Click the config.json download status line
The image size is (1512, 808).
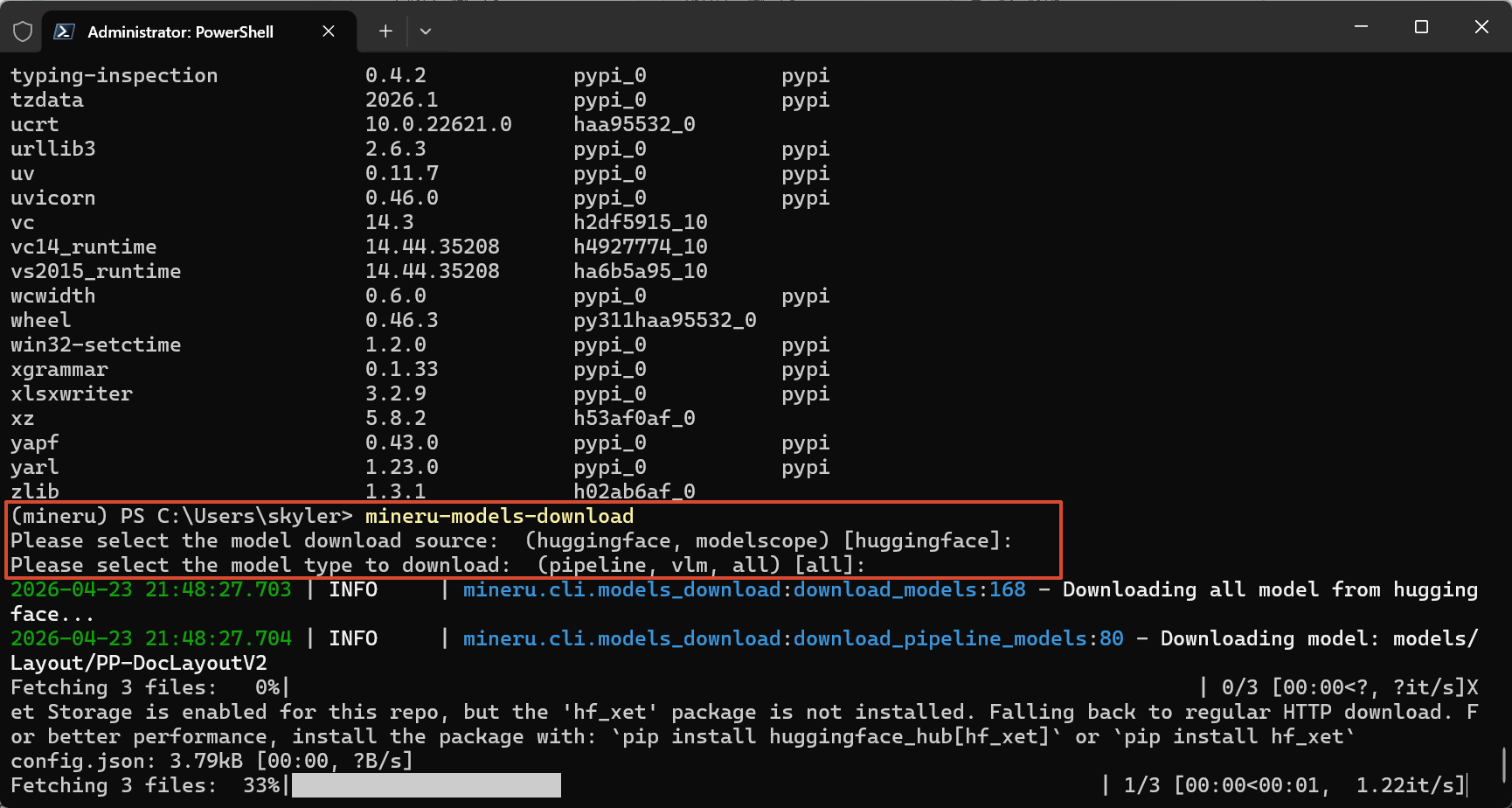tap(211, 761)
